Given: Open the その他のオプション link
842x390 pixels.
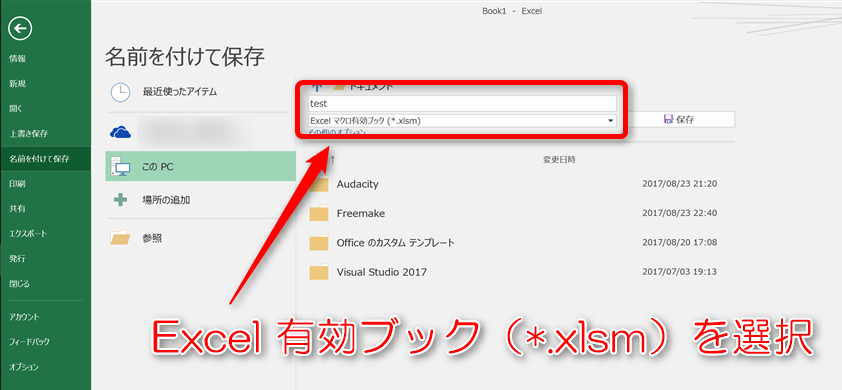Looking at the screenshot, I should pyautogui.click(x=338, y=132).
